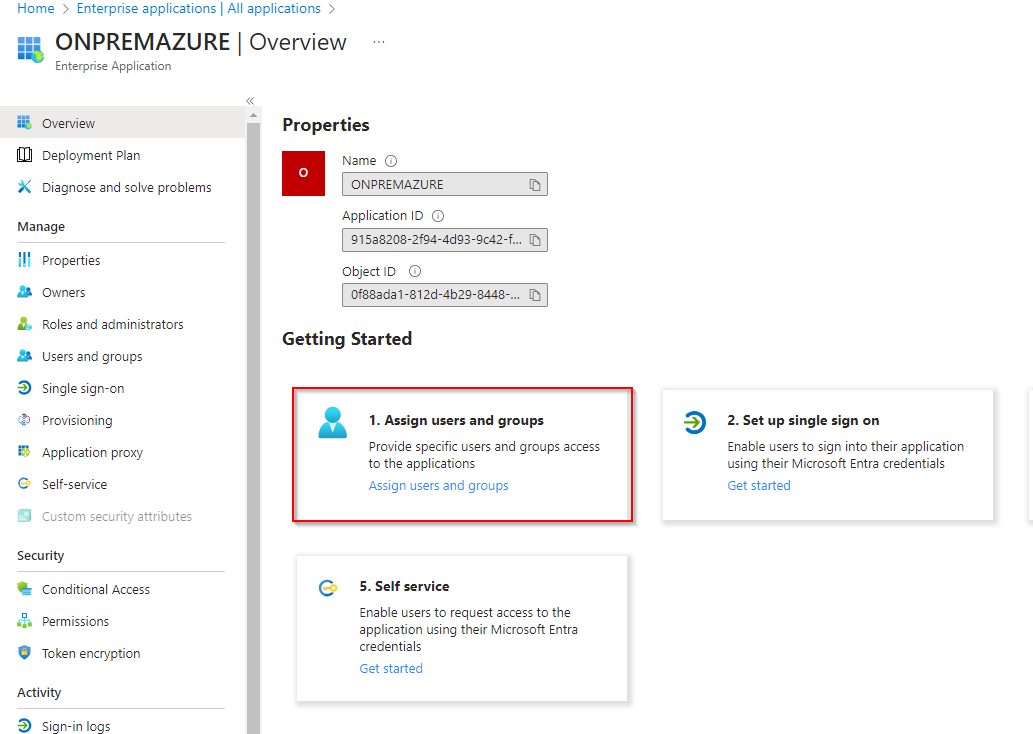Click the Owners people icon
The width and height of the screenshot is (1033, 734).
pos(24,292)
